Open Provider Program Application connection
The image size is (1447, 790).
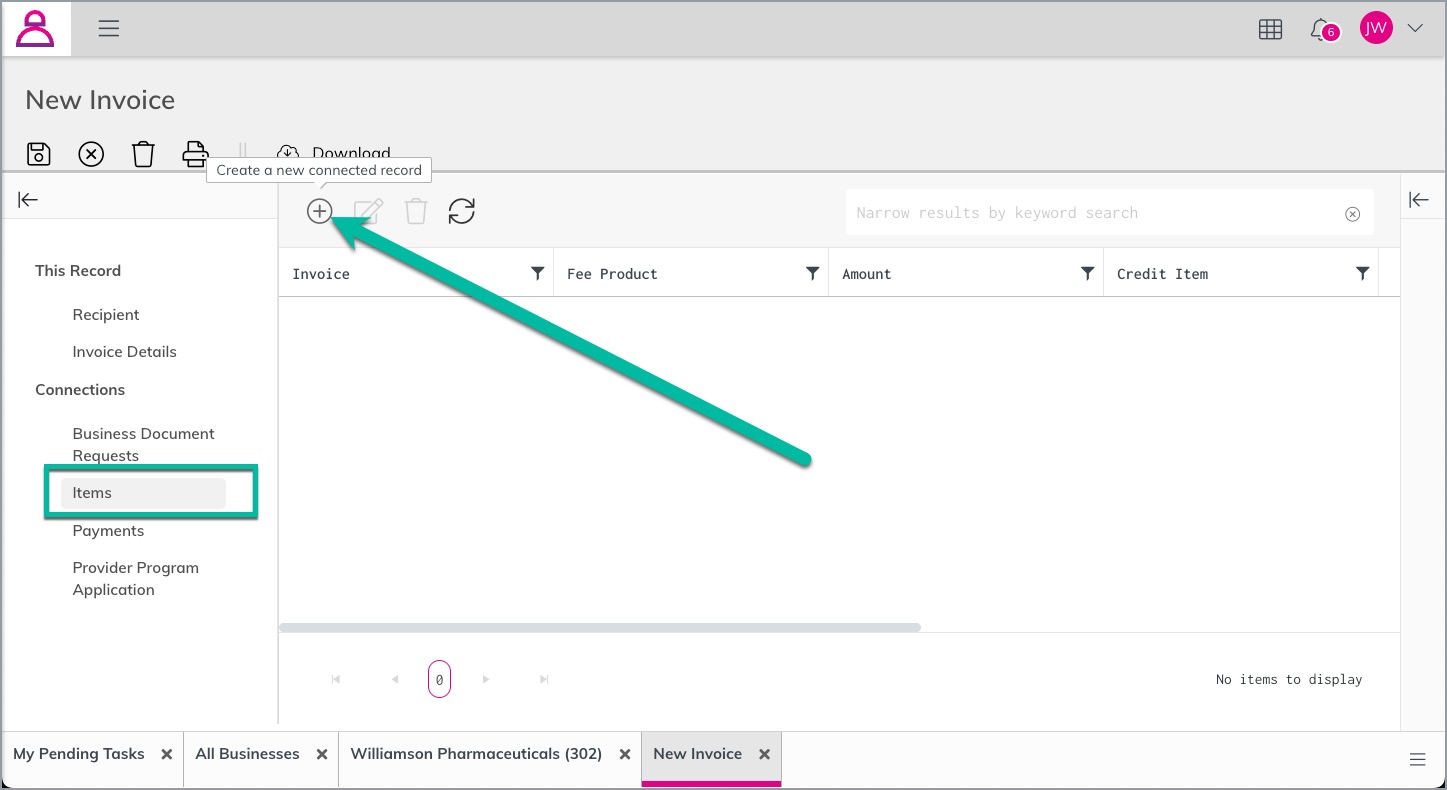pos(135,579)
